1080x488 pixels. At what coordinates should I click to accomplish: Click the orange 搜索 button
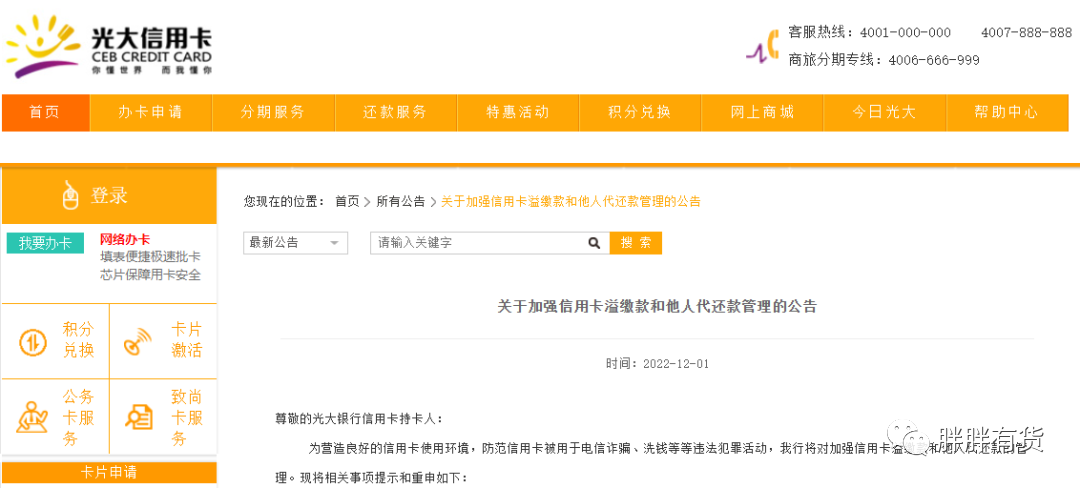click(636, 243)
